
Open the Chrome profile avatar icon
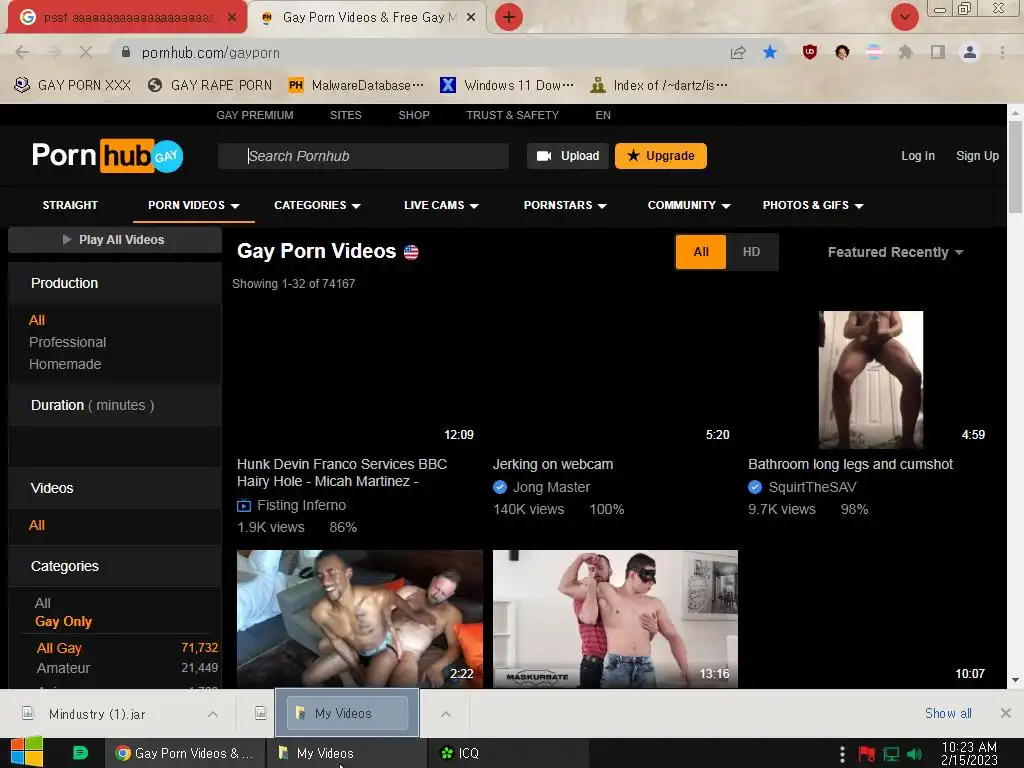(x=970, y=52)
